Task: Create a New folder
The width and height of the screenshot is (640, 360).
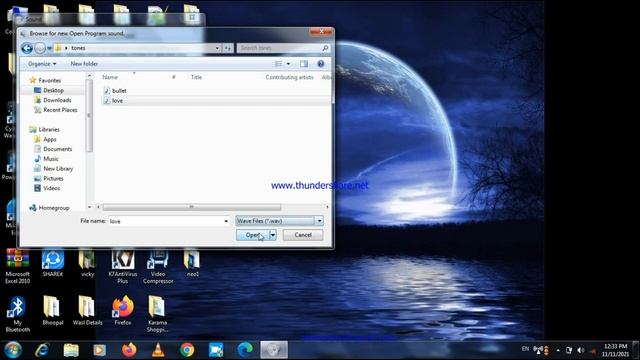Action: click(84, 64)
